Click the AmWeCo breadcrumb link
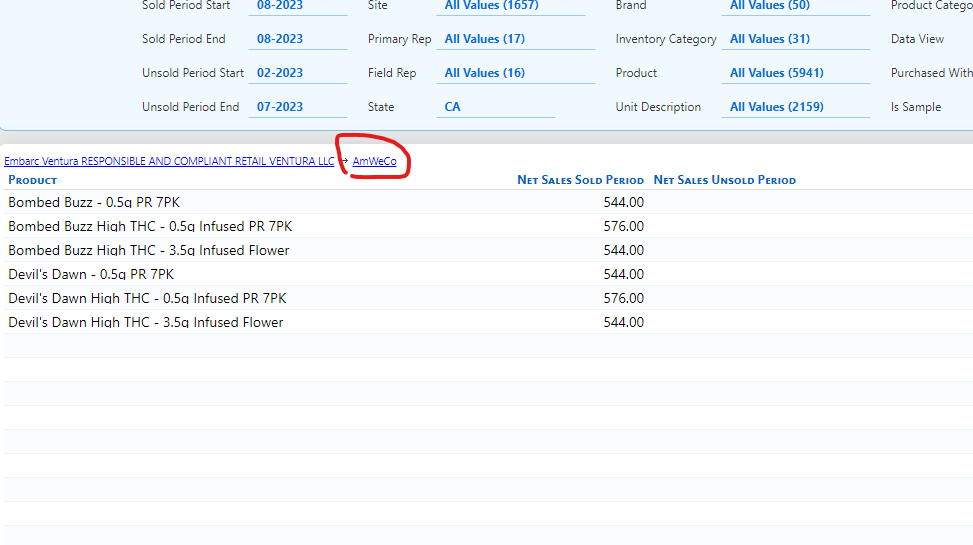 pos(374,161)
